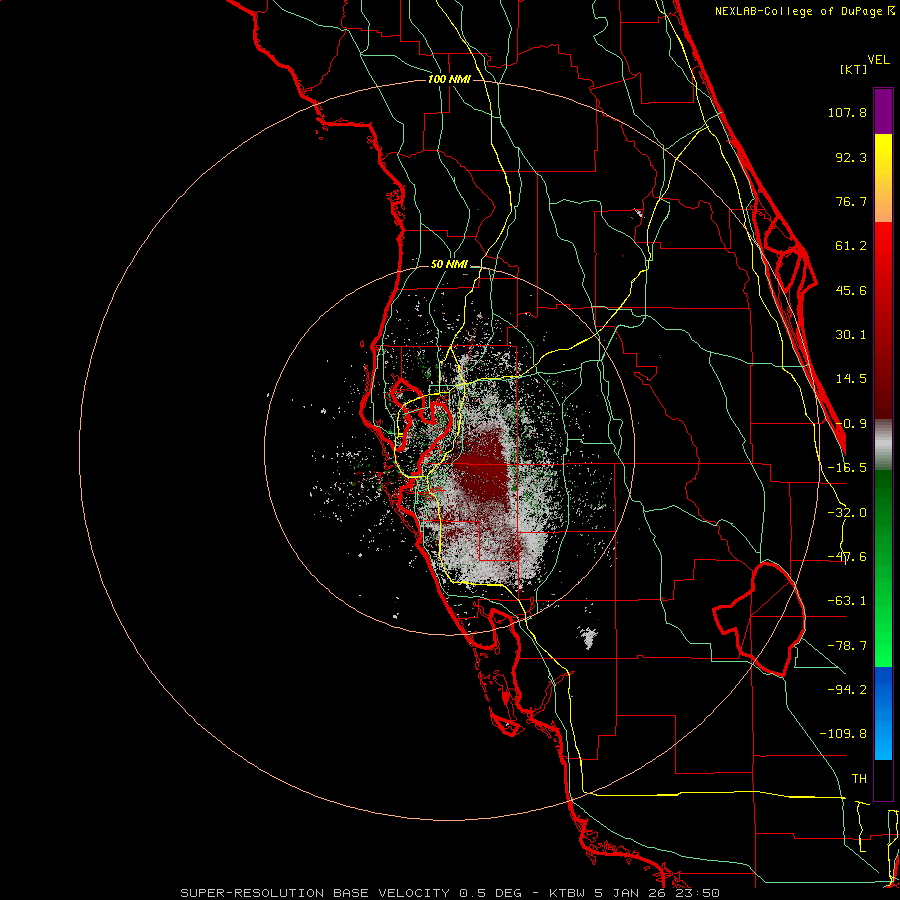Click the -0.9 legend value
The height and width of the screenshot is (900, 900).
[x=851, y=424]
